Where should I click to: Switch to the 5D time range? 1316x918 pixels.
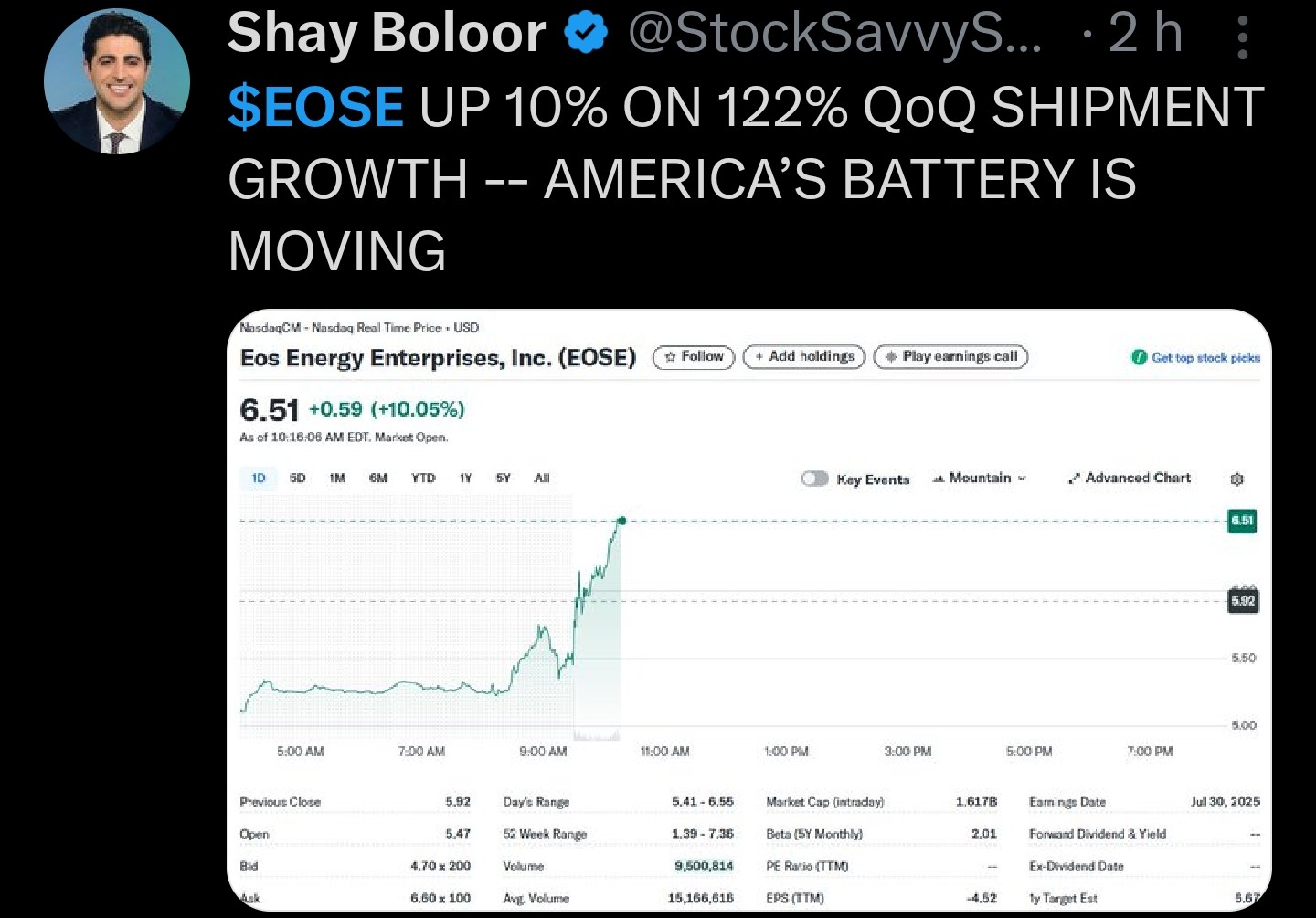297,478
